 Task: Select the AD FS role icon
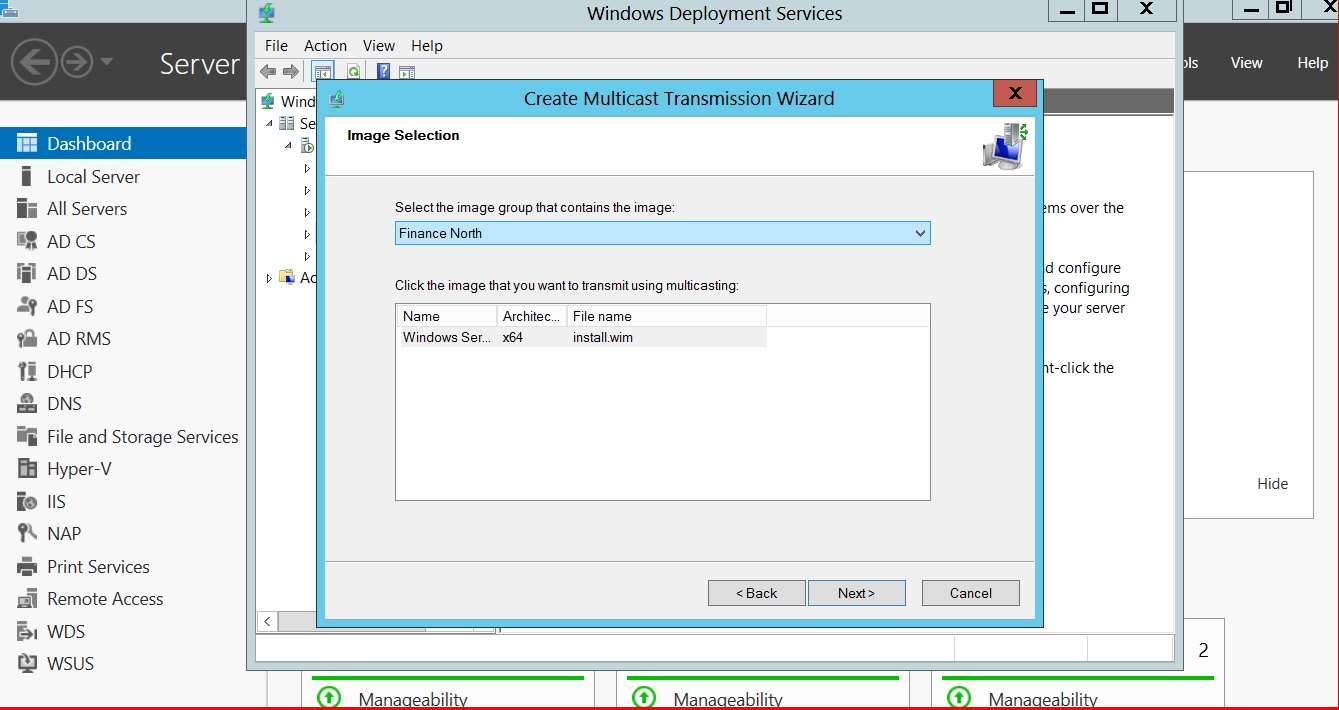28,306
